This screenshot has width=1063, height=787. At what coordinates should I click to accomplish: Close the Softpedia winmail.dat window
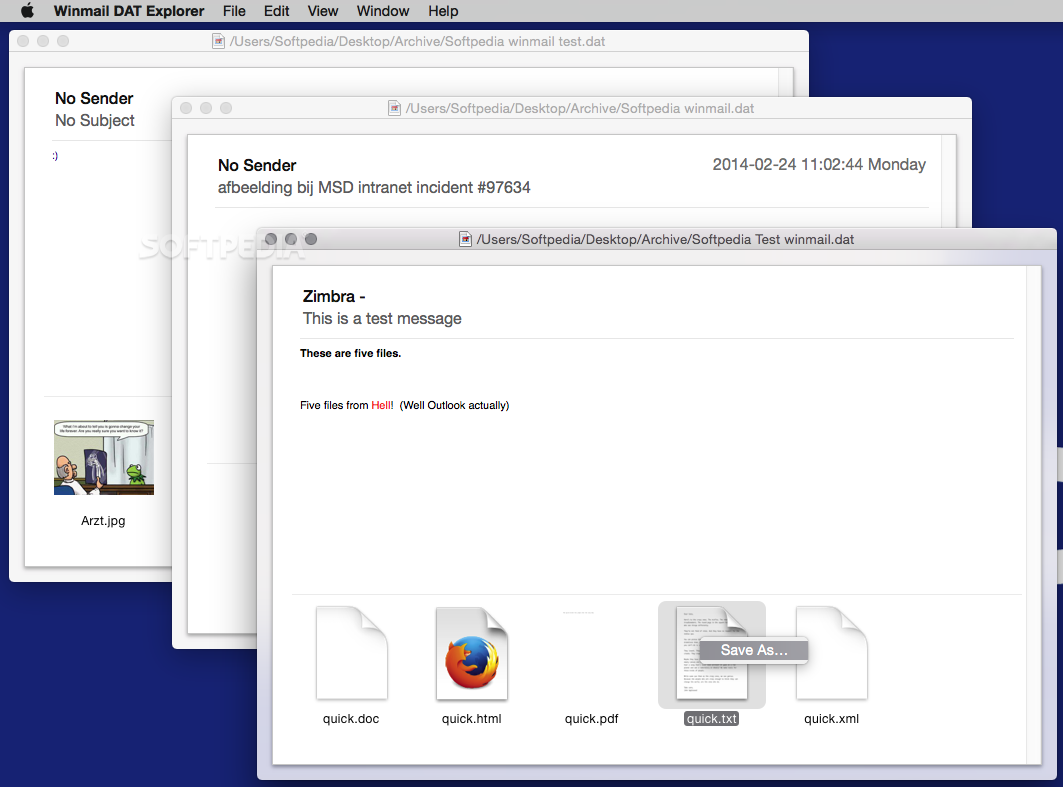click(186, 108)
